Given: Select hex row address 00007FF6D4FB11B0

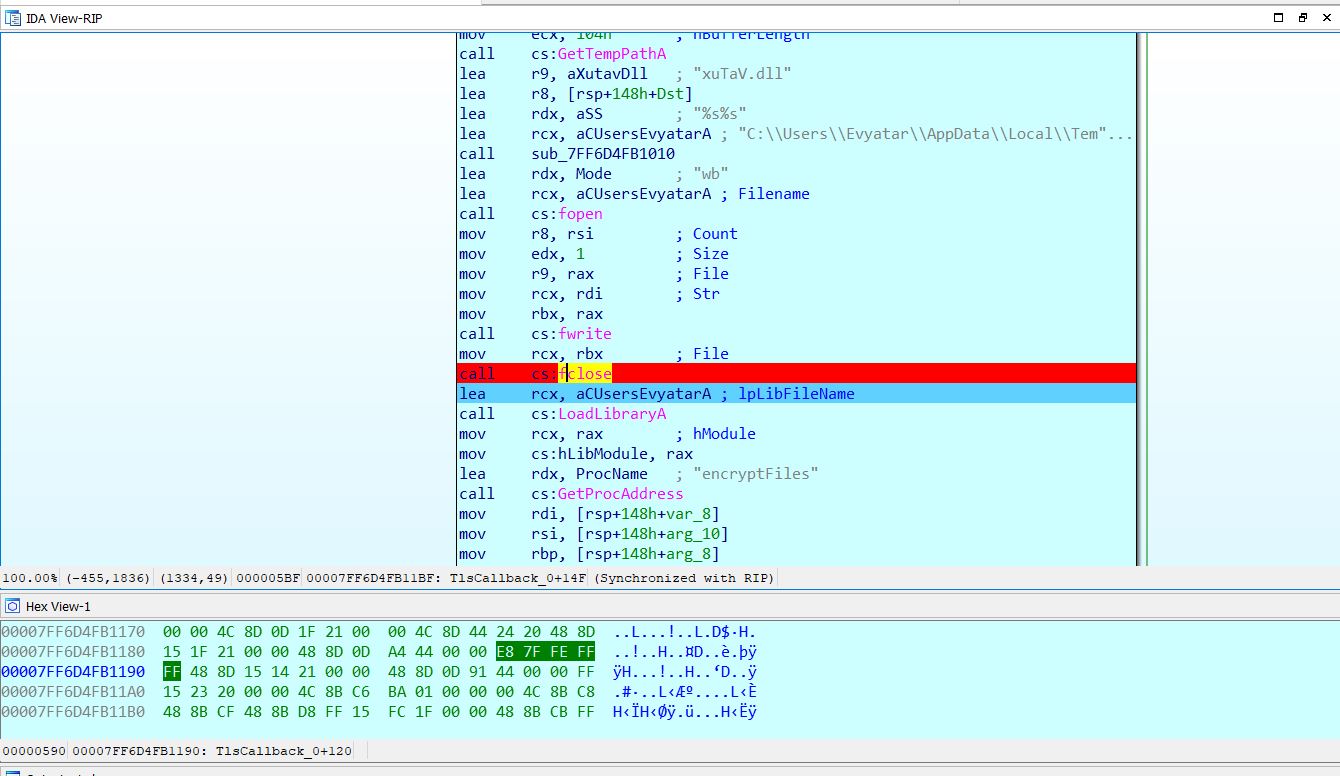Looking at the screenshot, I should [x=73, y=712].
